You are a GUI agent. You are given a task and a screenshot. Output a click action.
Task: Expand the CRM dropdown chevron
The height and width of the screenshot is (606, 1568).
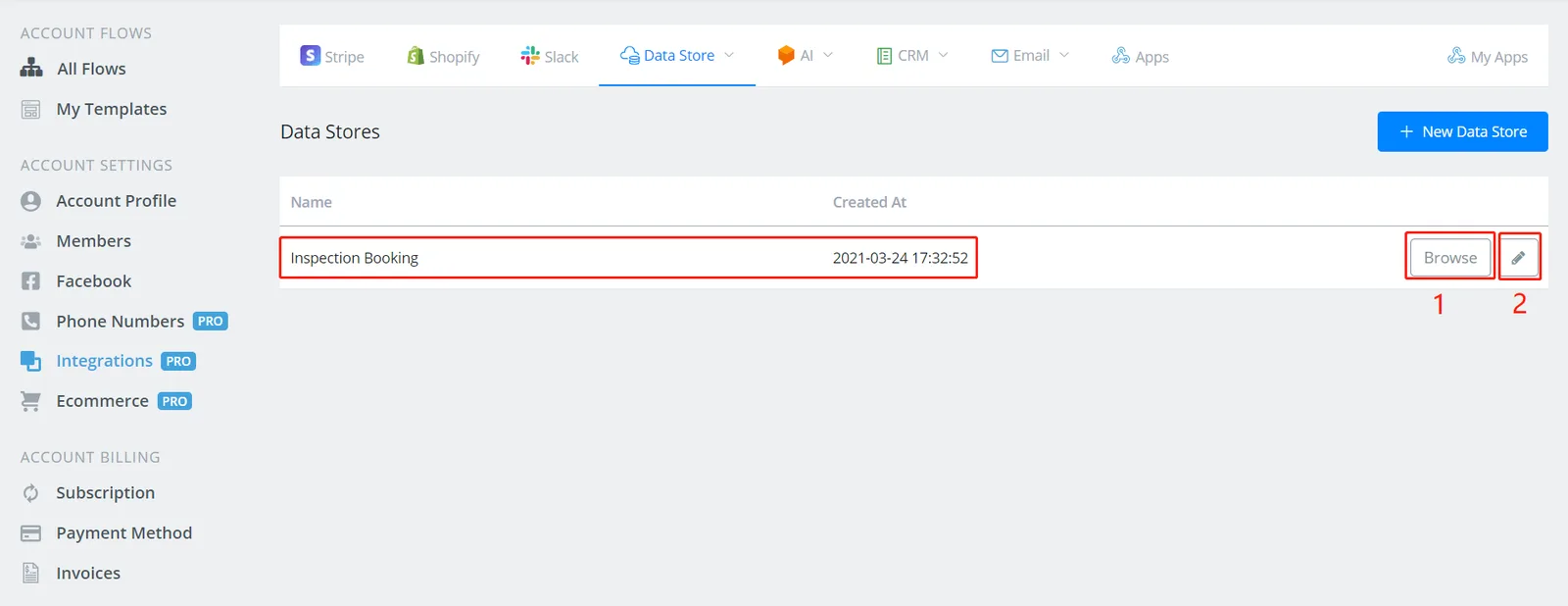[943, 56]
